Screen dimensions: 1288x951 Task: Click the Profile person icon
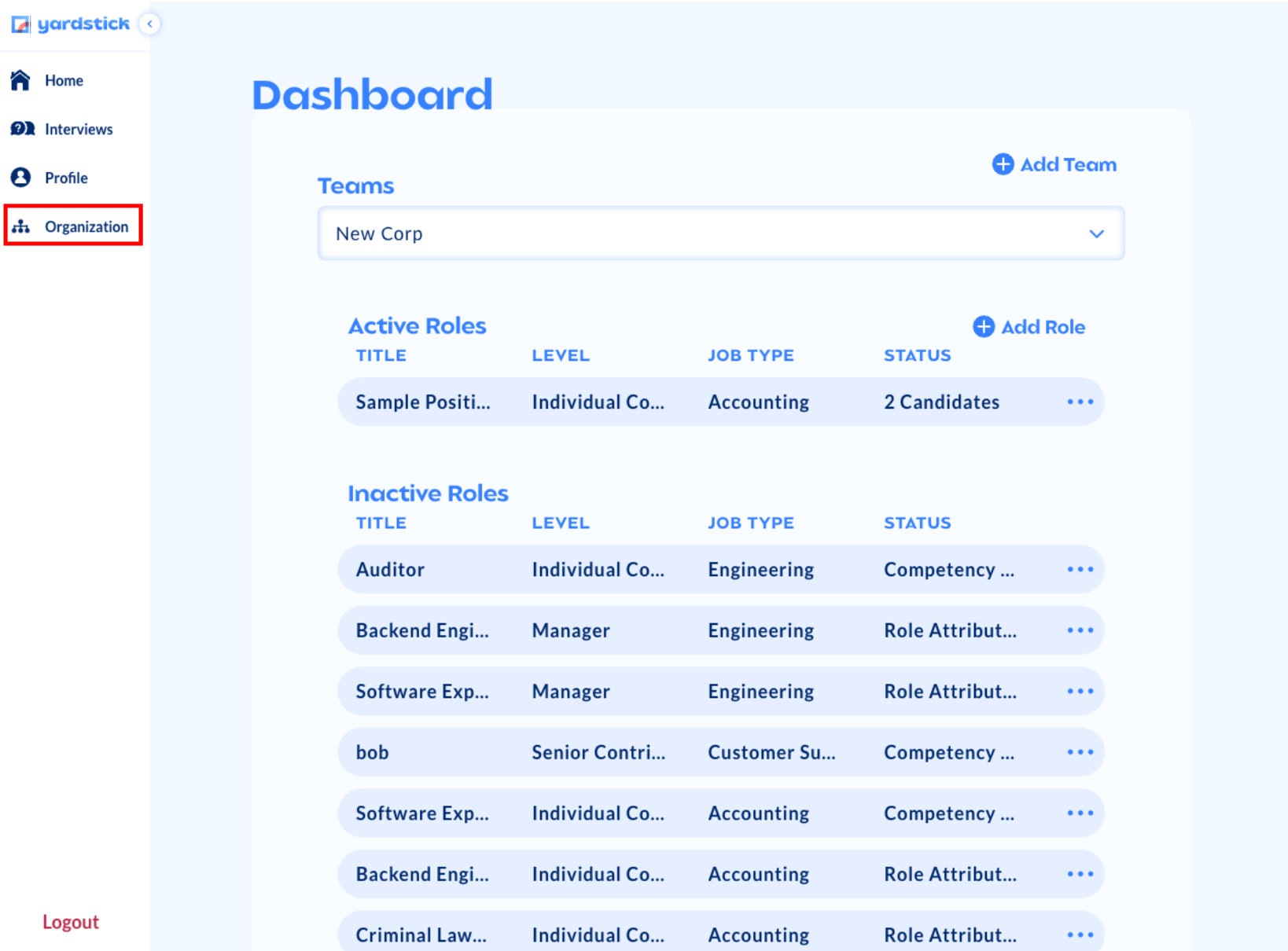click(x=20, y=177)
